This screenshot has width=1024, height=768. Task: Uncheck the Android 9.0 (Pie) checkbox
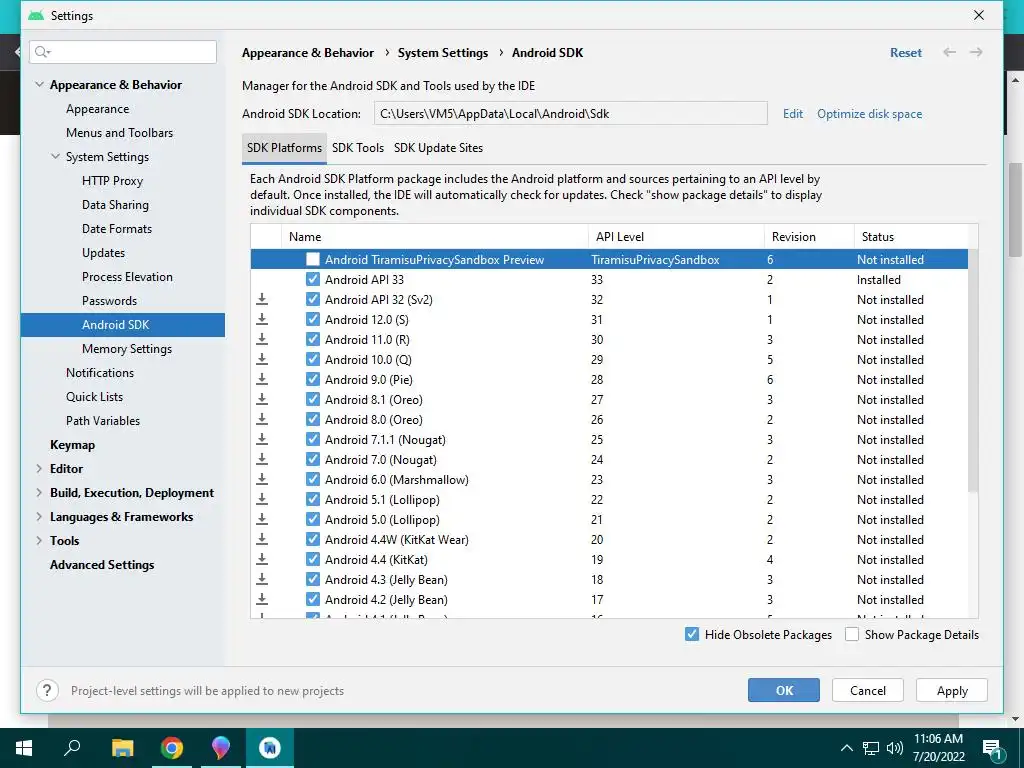pos(313,379)
